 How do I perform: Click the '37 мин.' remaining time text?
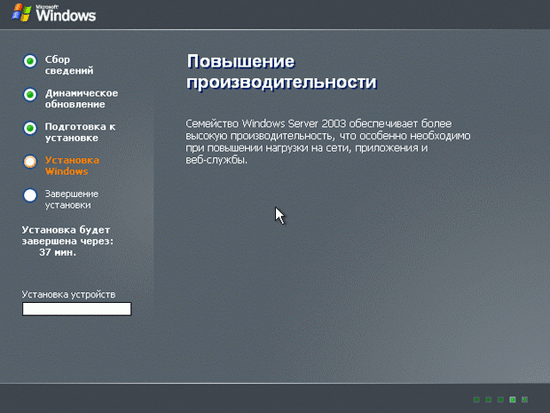point(58,252)
